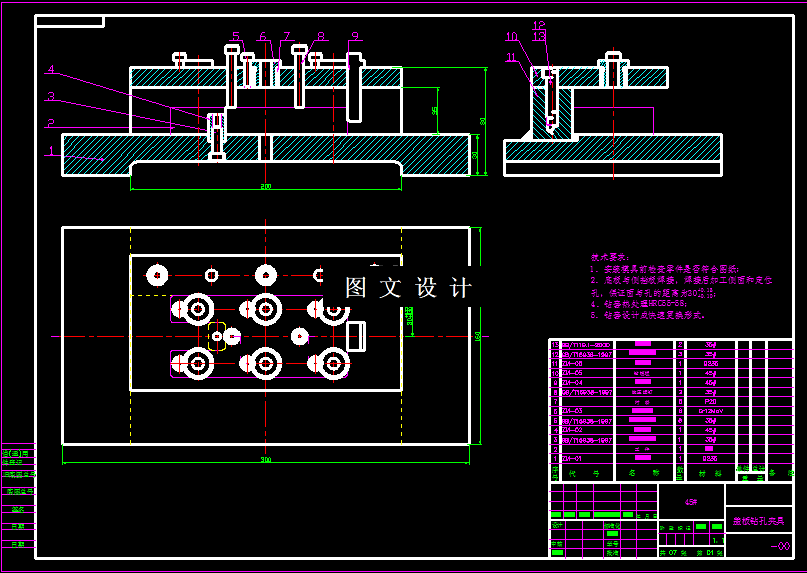Select part callout number 2
807x573 pixels.
click(51, 123)
